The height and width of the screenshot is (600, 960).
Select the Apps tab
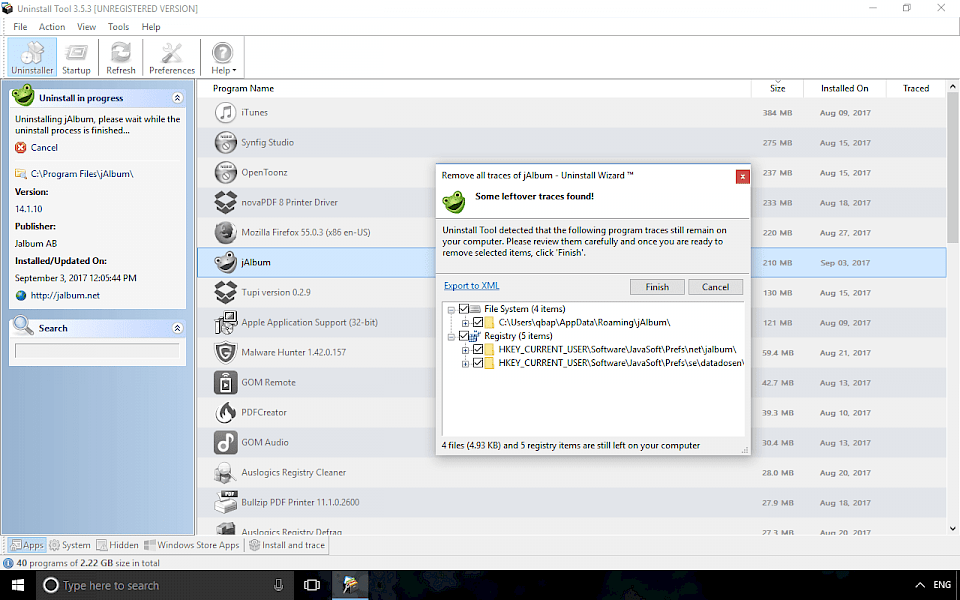tap(27, 545)
